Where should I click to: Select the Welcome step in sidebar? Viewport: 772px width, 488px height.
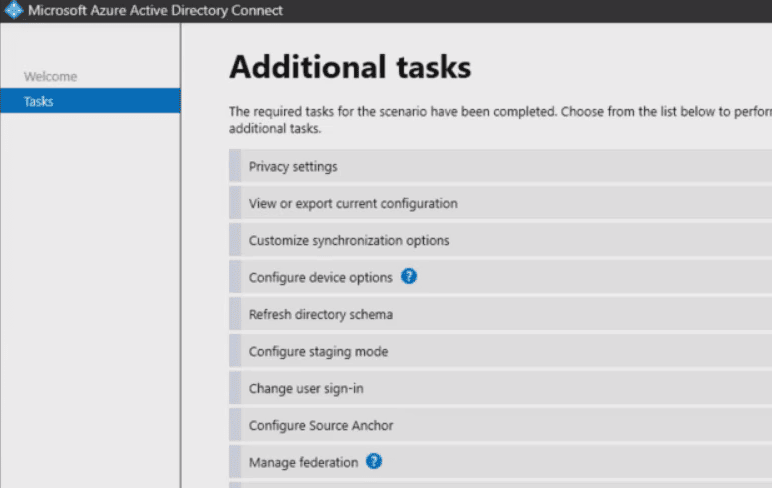(x=50, y=76)
